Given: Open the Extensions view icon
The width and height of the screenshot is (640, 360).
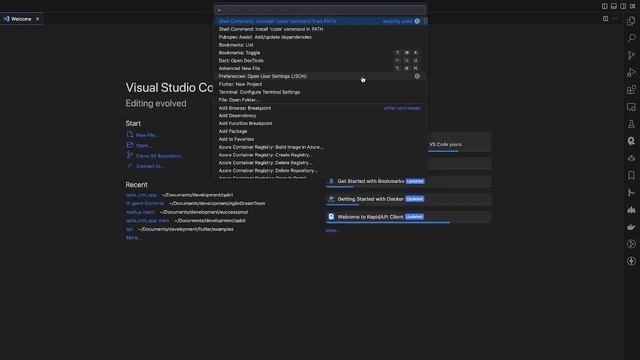Looking at the screenshot, I should click(631, 89).
